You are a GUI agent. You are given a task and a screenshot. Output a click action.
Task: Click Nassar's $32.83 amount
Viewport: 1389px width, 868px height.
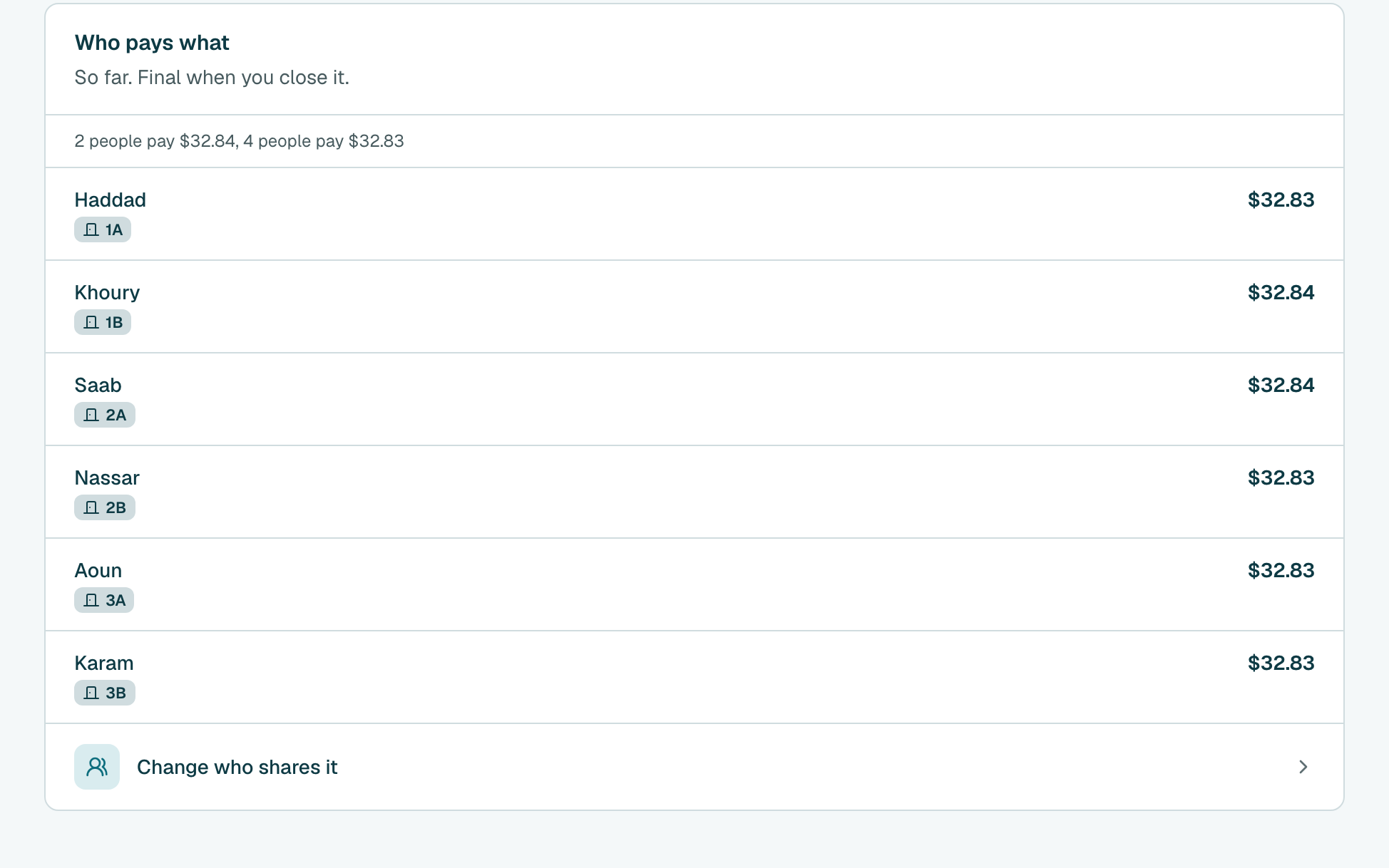1281,477
